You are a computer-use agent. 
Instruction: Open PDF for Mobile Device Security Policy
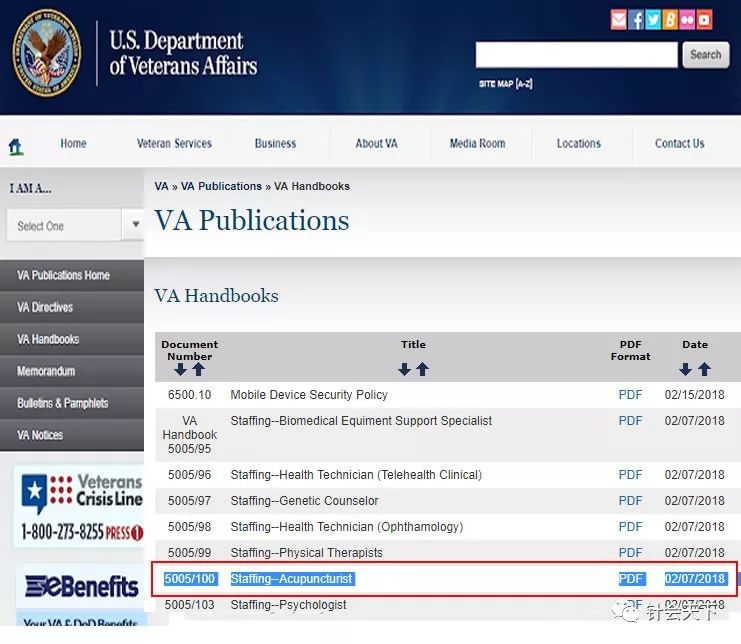[630, 395]
